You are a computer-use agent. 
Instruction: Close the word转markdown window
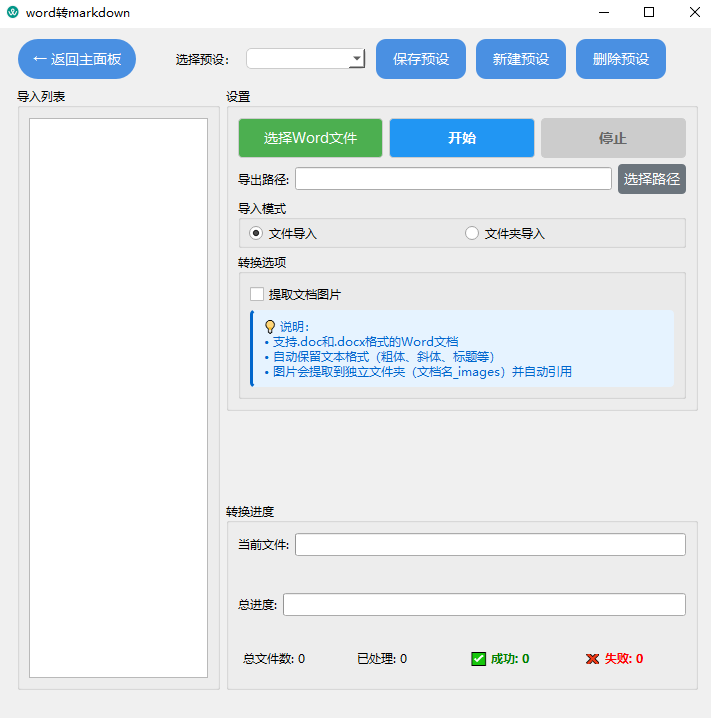[694, 13]
